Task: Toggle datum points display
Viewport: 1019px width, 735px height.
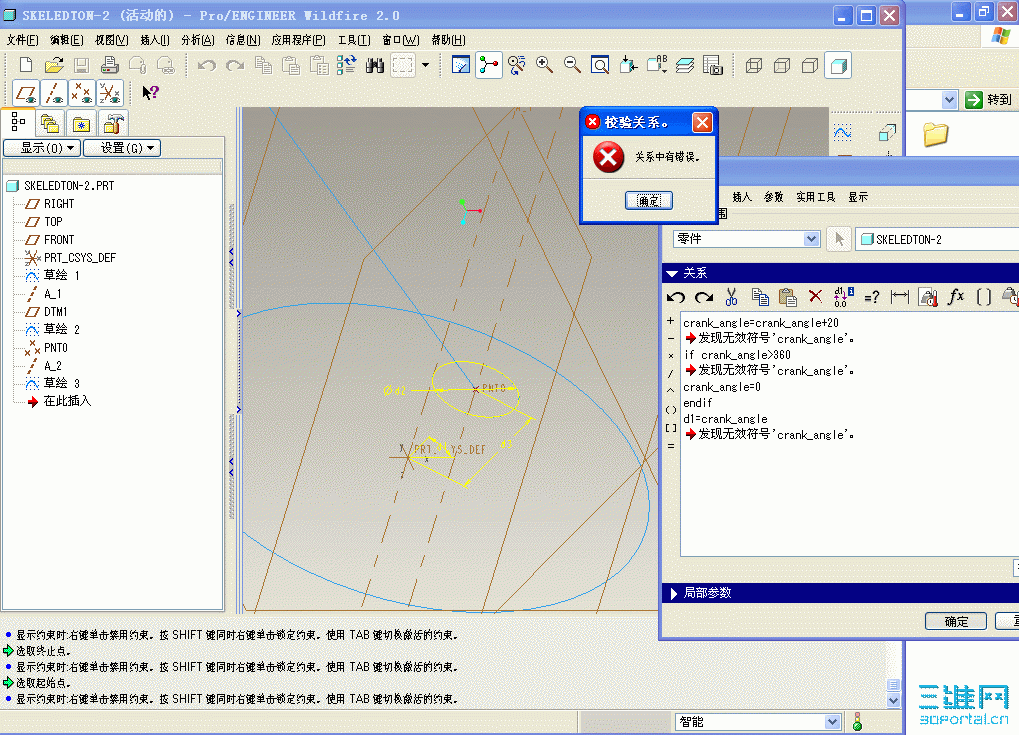Action: click(x=81, y=93)
